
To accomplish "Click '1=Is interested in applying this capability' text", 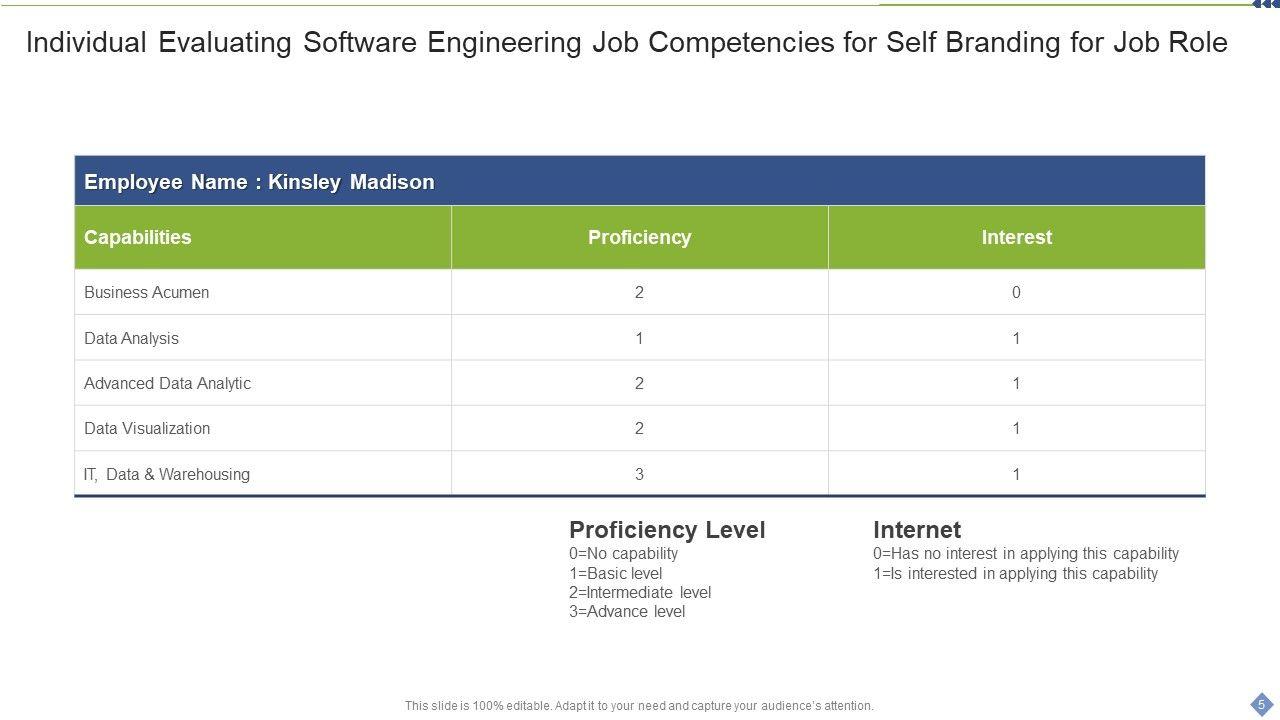I will (1015, 574).
